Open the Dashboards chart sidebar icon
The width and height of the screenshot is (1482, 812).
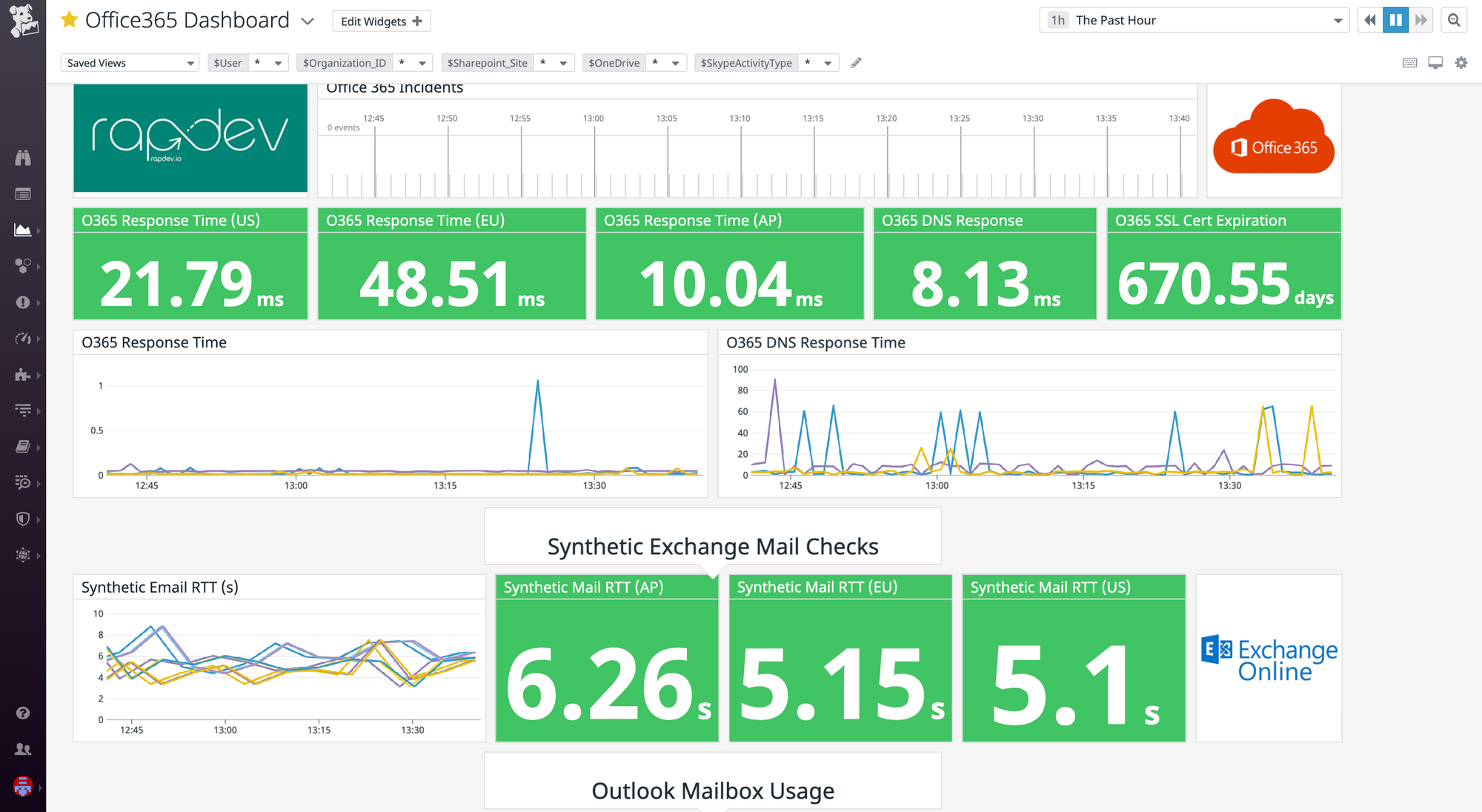click(x=23, y=230)
